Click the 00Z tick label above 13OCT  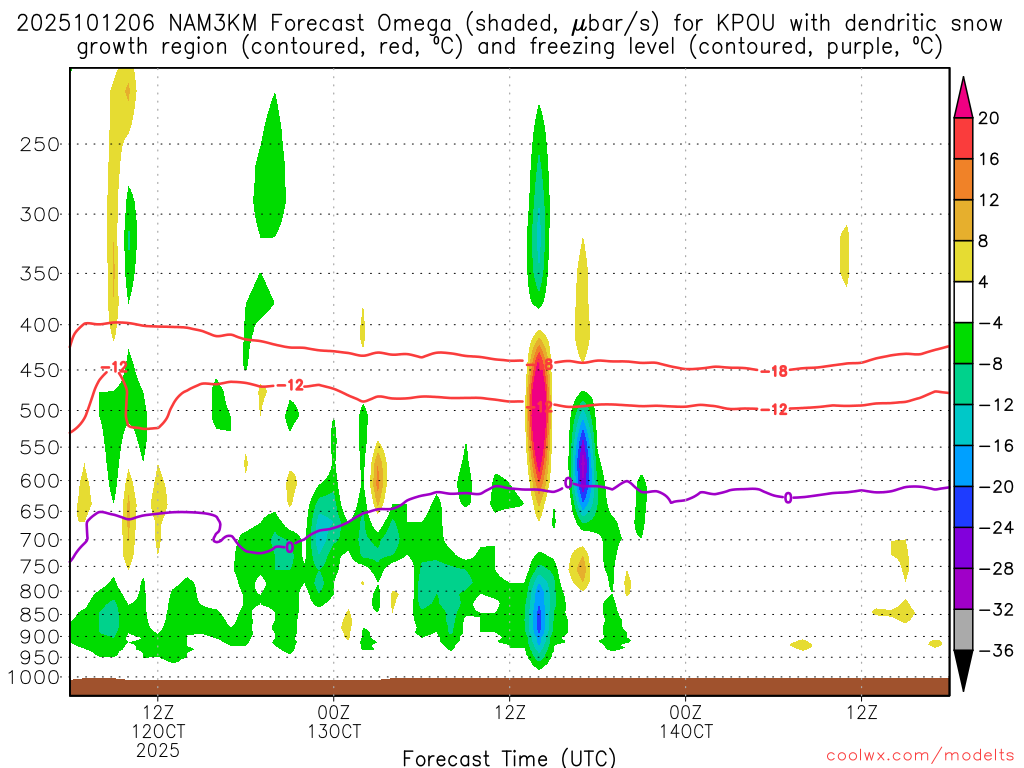pyautogui.click(x=334, y=712)
